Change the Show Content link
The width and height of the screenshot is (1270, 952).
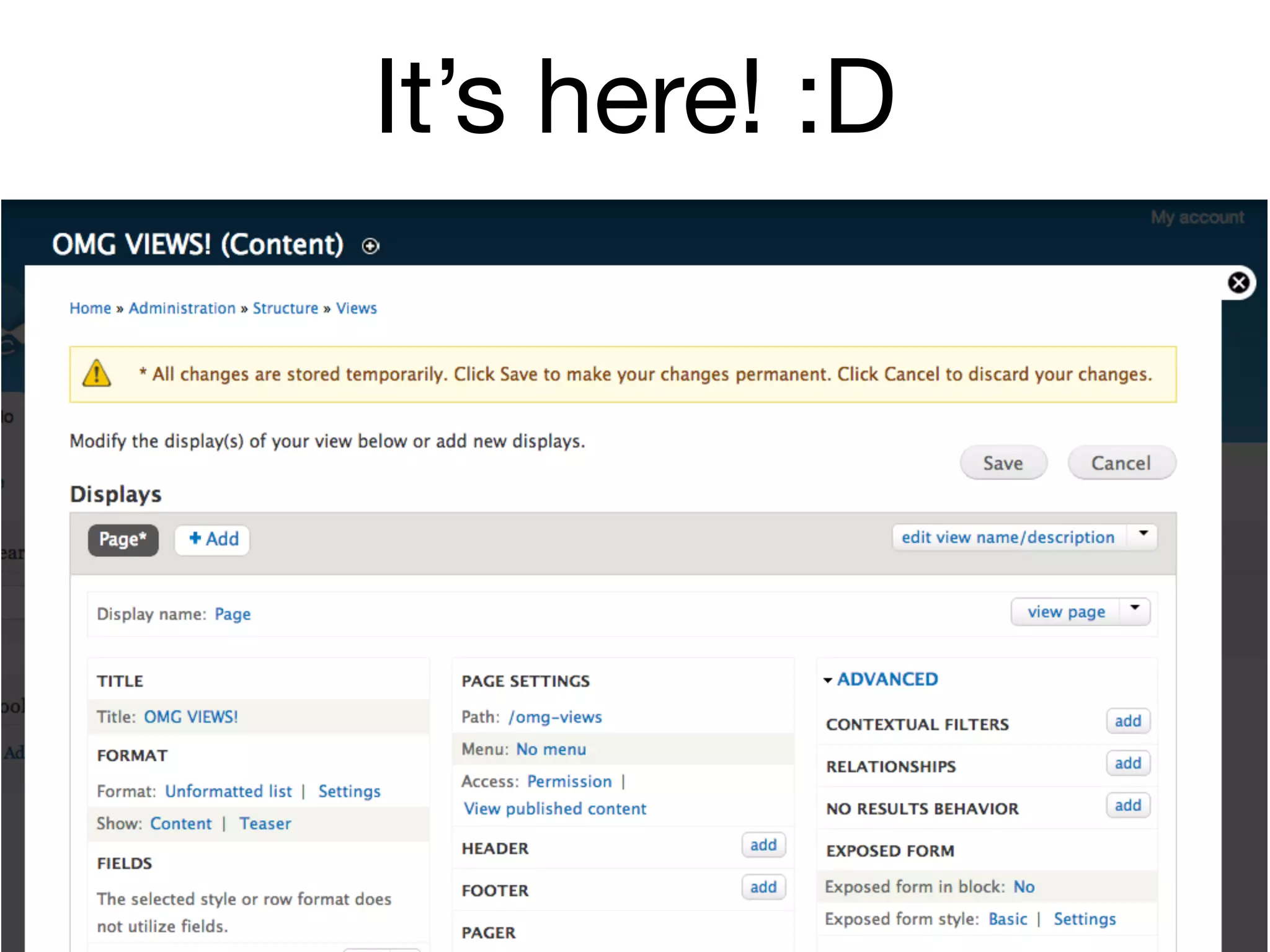coord(181,824)
